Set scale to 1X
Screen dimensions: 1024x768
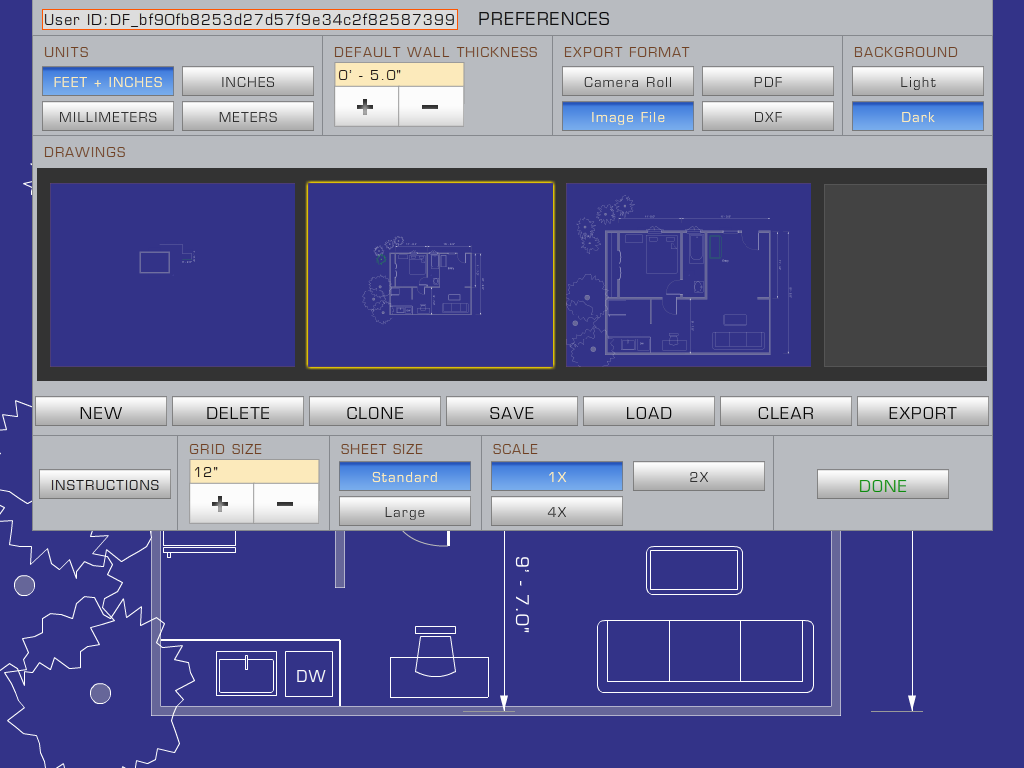point(557,477)
